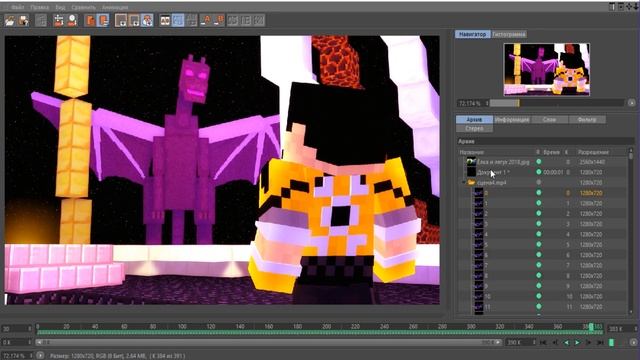Click the underlined B image icon
The image size is (640, 360).
click(x=219, y=20)
